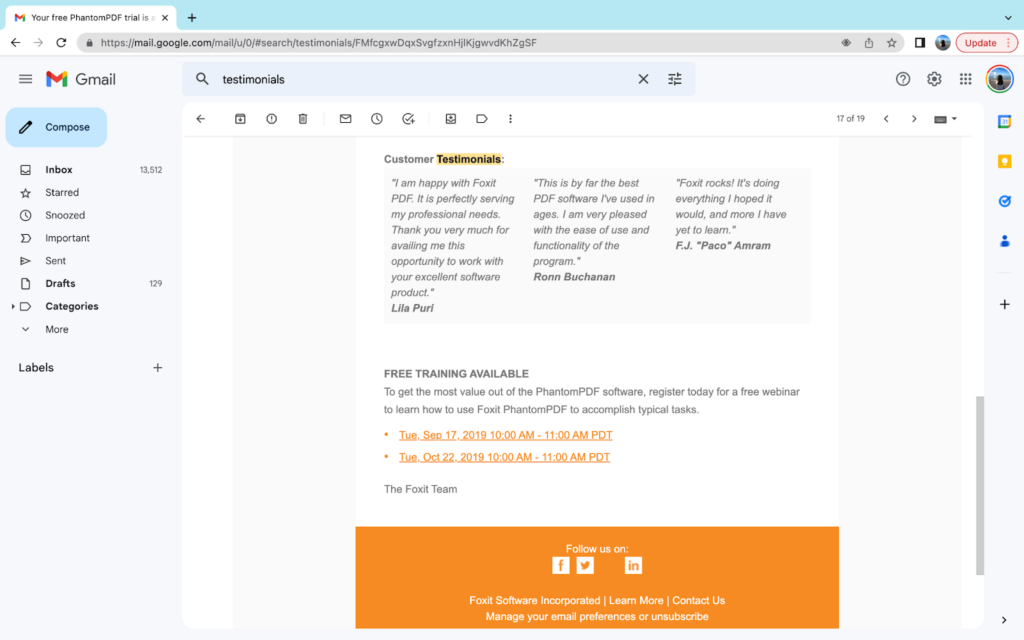Open a new browser tab

(191, 18)
